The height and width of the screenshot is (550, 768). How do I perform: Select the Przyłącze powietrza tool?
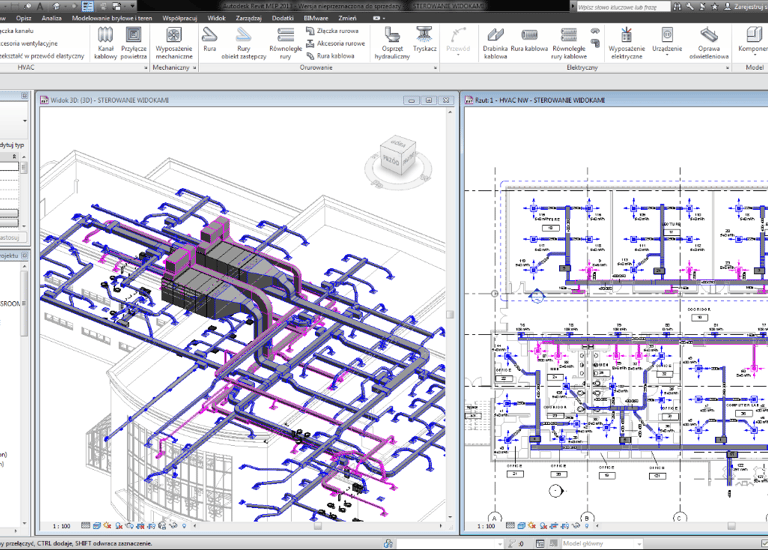[x=133, y=43]
